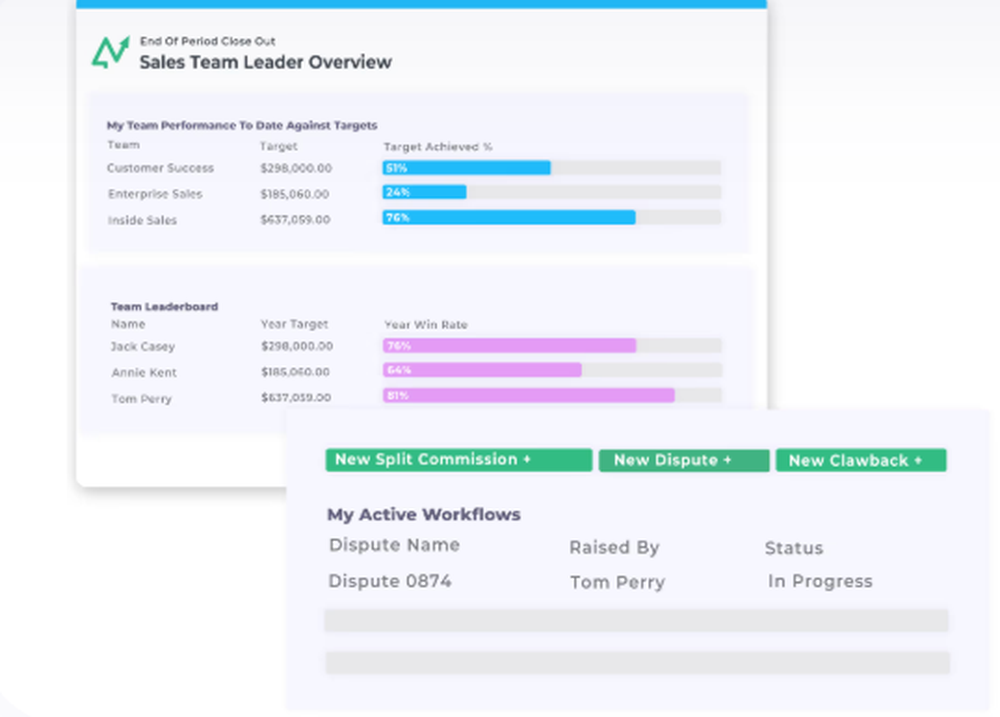
Task: Click the 24% progress bar for Enterprise Sales
Action: (425, 191)
